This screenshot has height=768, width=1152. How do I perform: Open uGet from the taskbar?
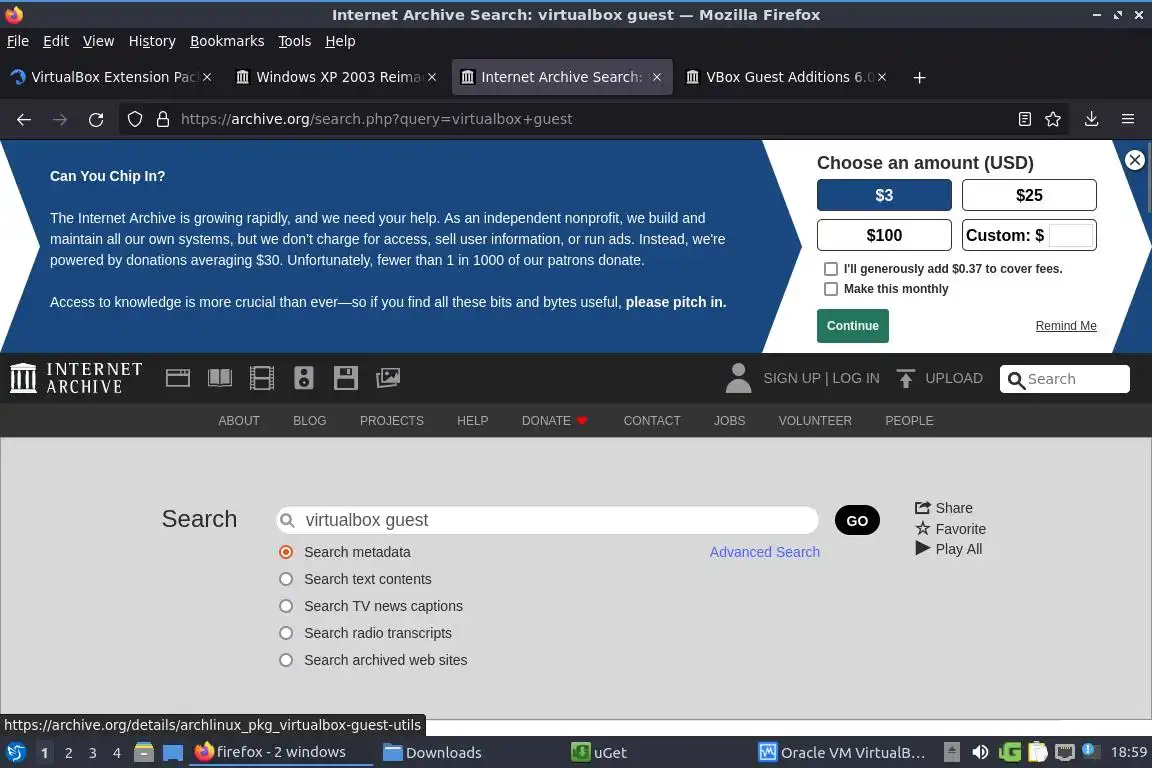(x=599, y=752)
